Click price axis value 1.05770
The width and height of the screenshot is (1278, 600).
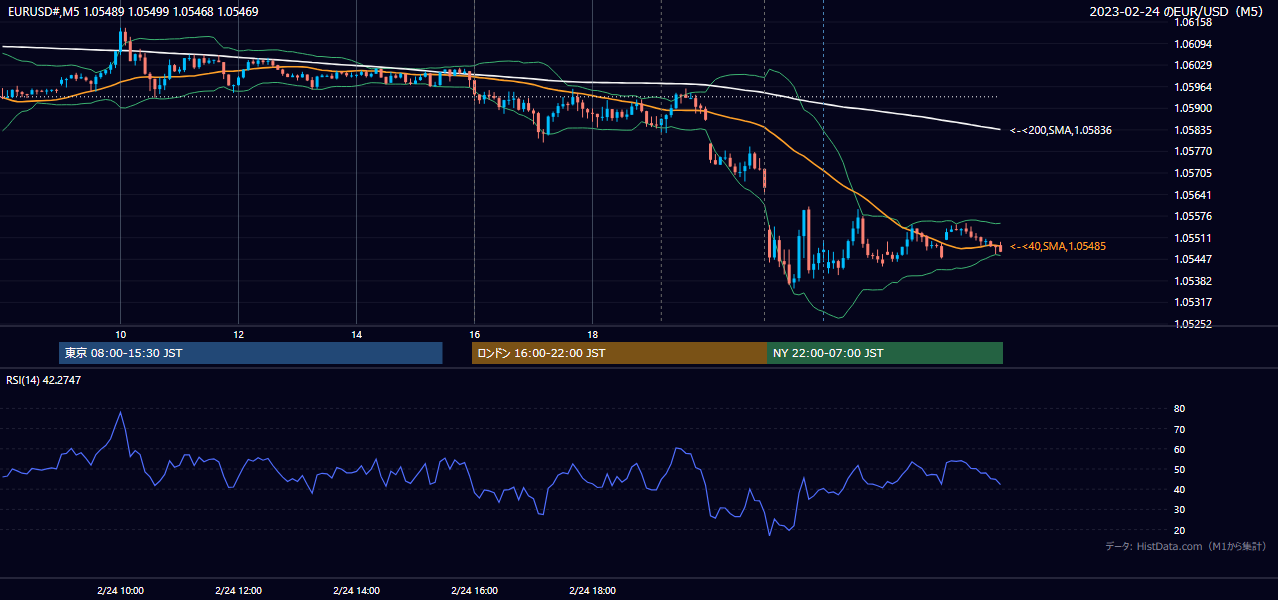[1193, 151]
